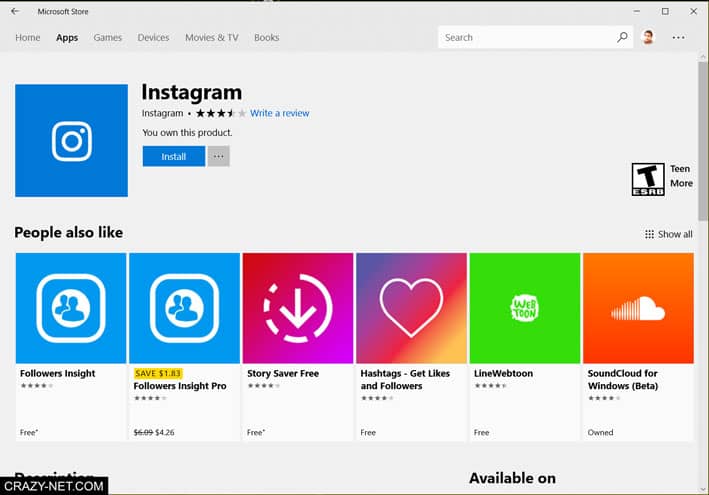Open the SoundCloud orange tile
The image size is (709, 495).
[638, 308]
